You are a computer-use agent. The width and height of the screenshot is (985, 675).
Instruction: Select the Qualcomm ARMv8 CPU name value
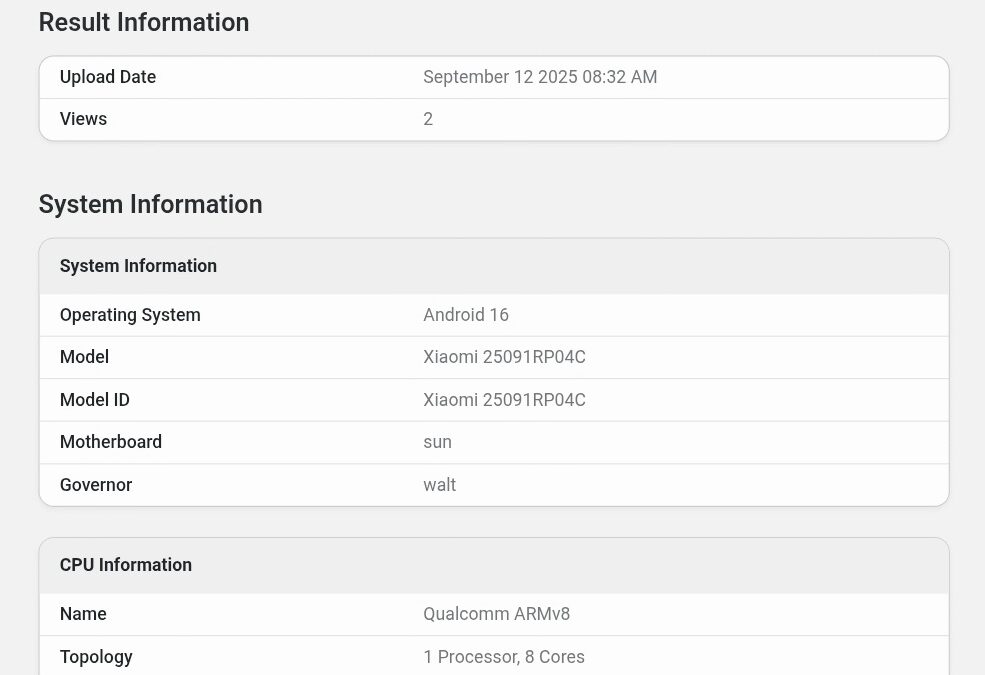click(x=496, y=614)
